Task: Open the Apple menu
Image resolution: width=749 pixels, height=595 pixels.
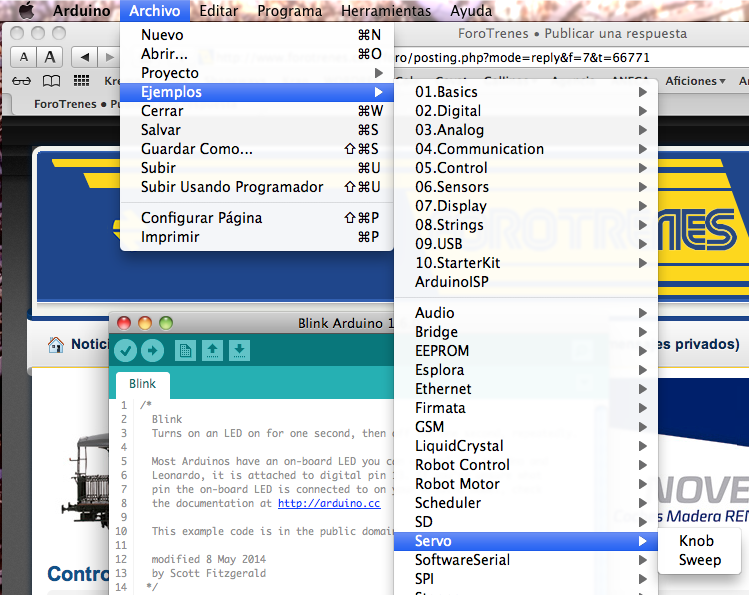Action: (x=27, y=11)
